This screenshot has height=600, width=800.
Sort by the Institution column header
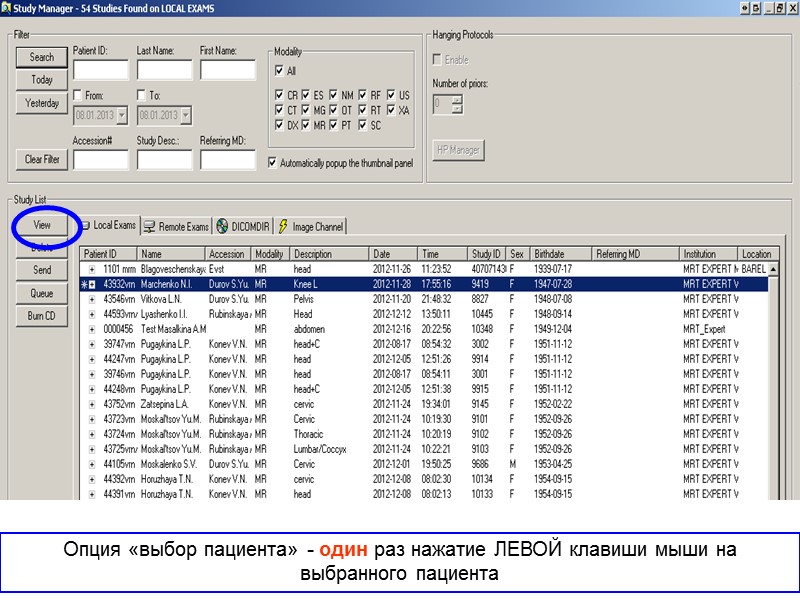(709, 254)
